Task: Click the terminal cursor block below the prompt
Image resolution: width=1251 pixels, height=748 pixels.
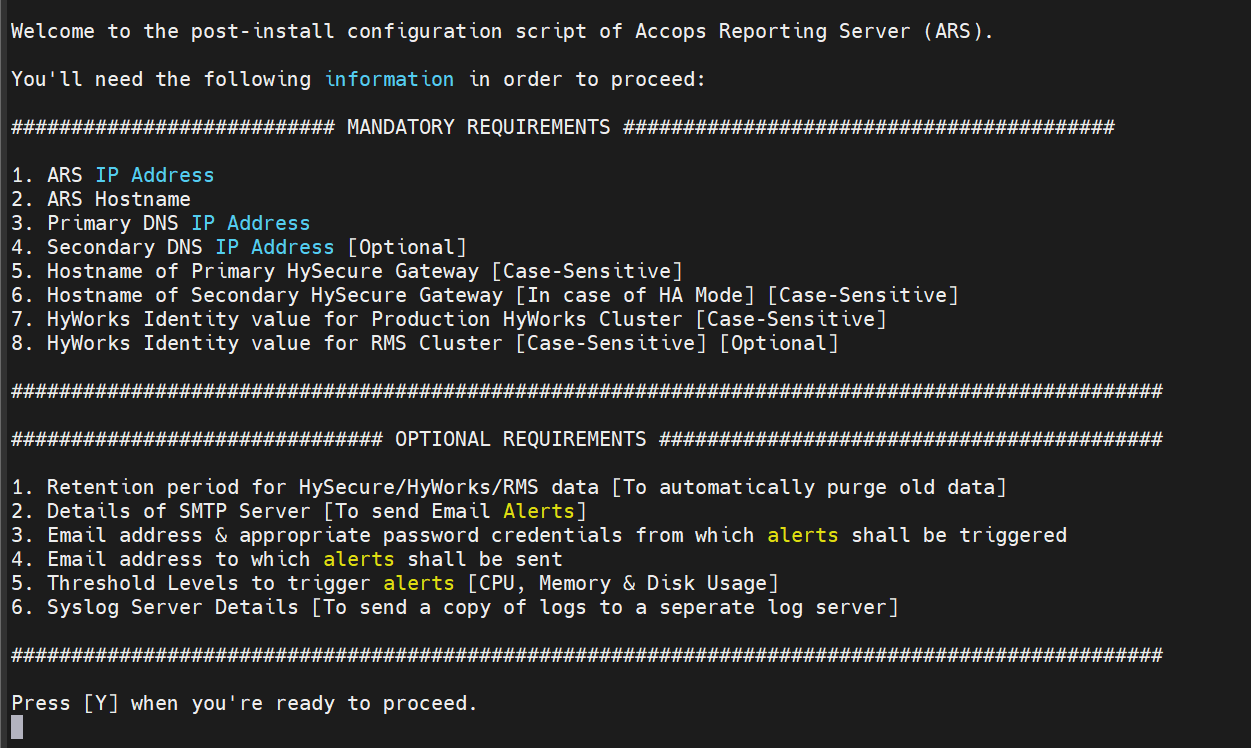Action: click(x=17, y=727)
